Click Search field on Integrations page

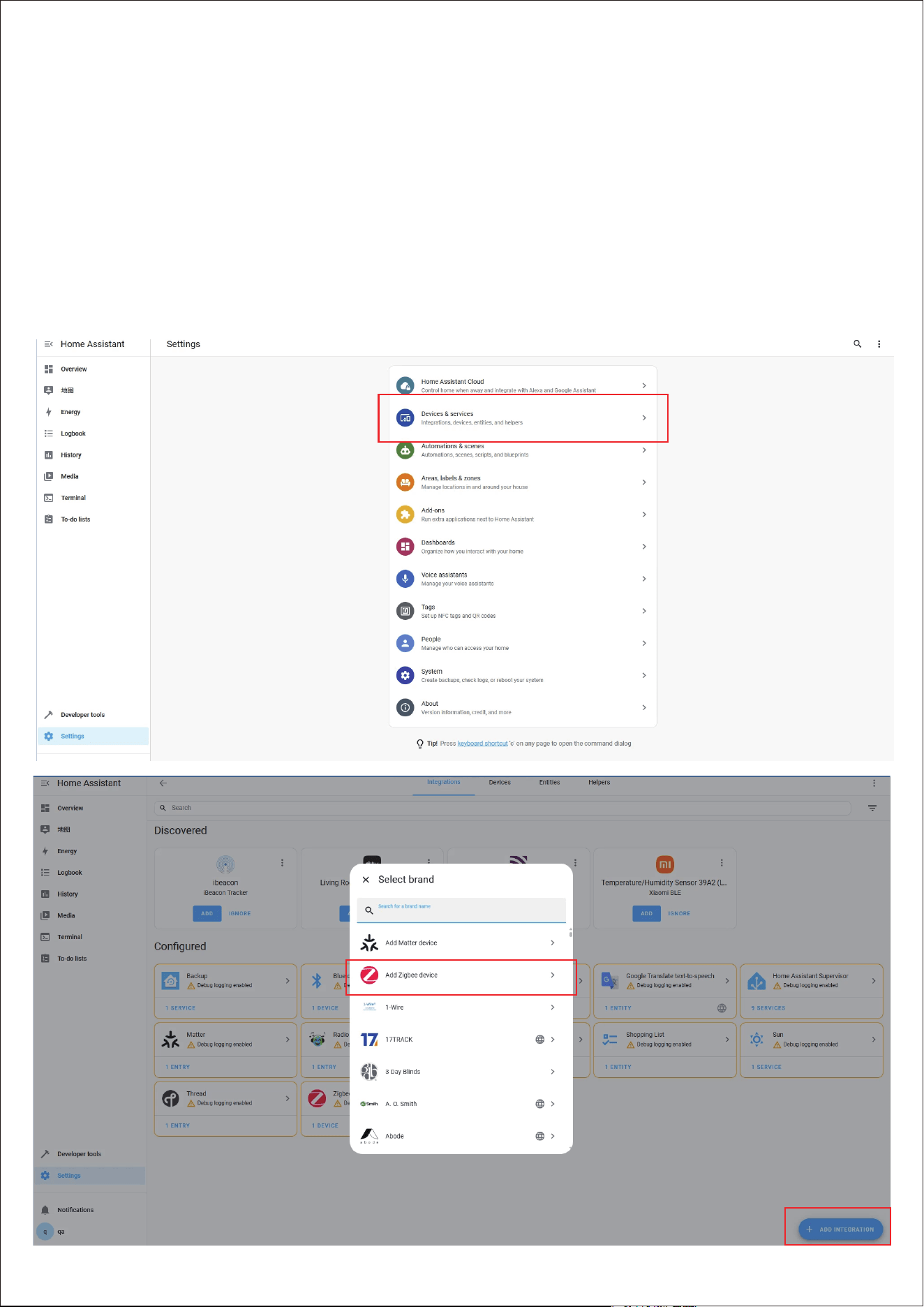[x=502, y=808]
